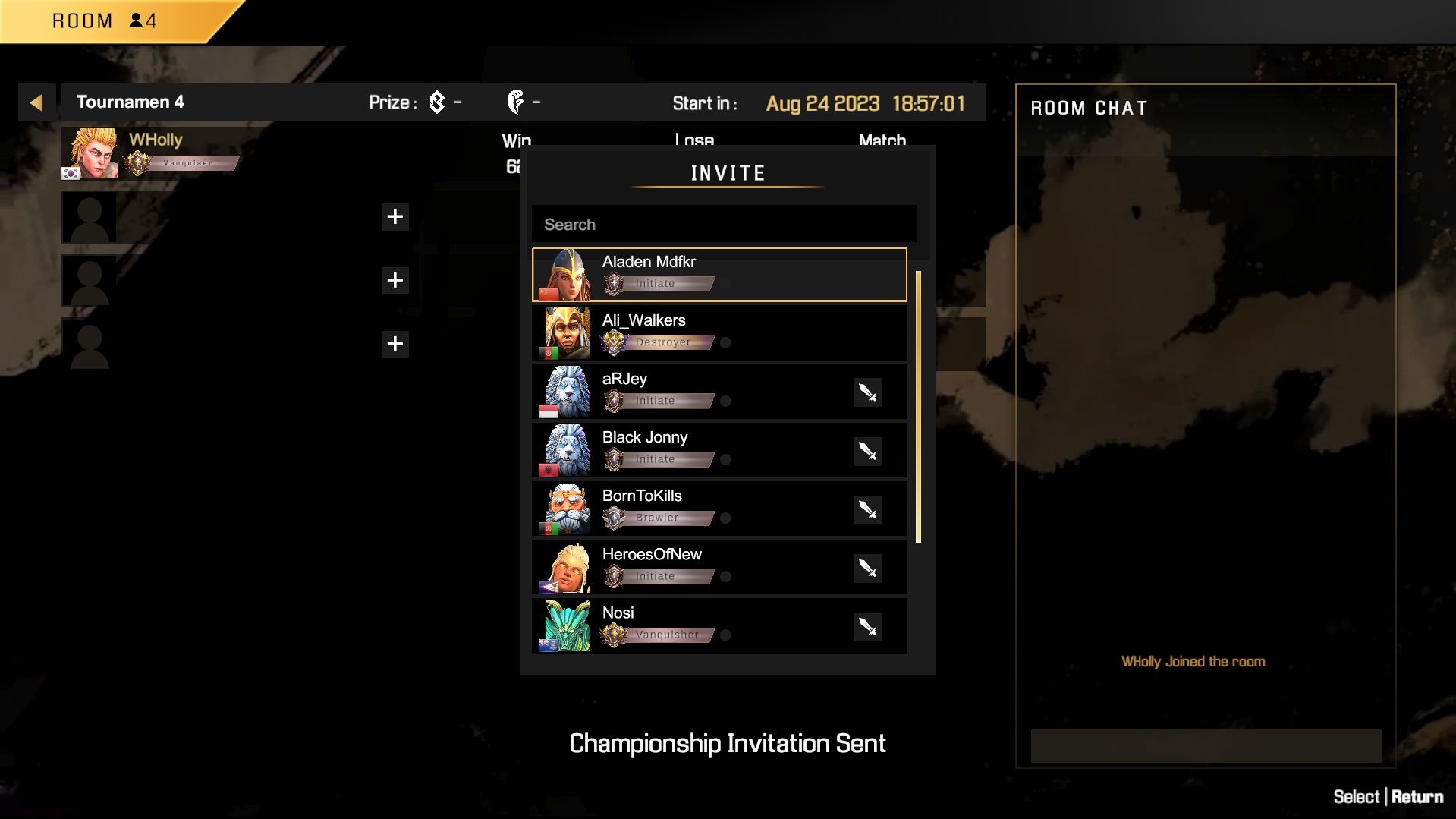Click the back arrow next to Tournamen 4

pyautogui.click(x=36, y=102)
